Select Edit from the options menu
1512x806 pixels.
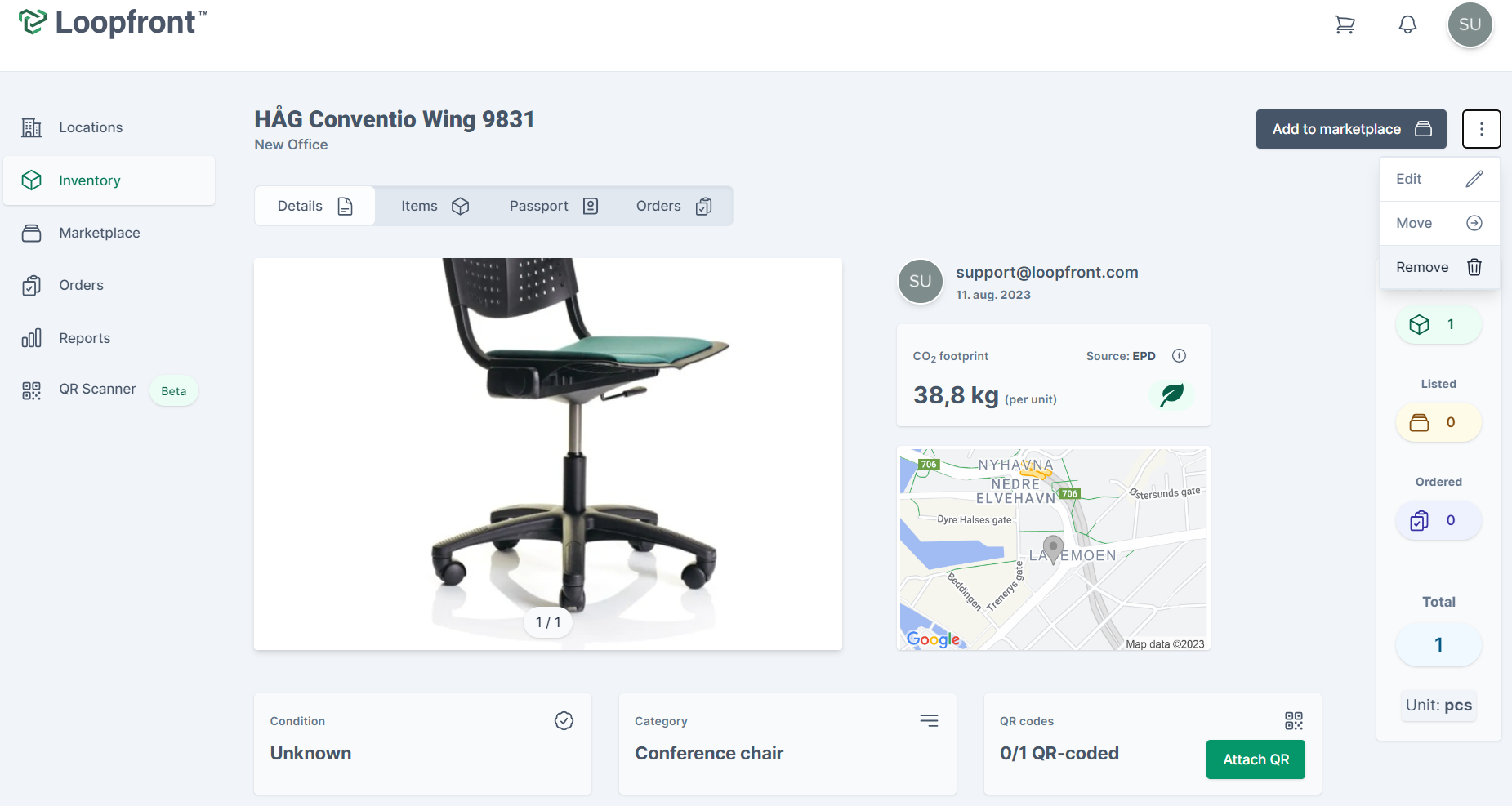click(x=1439, y=179)
